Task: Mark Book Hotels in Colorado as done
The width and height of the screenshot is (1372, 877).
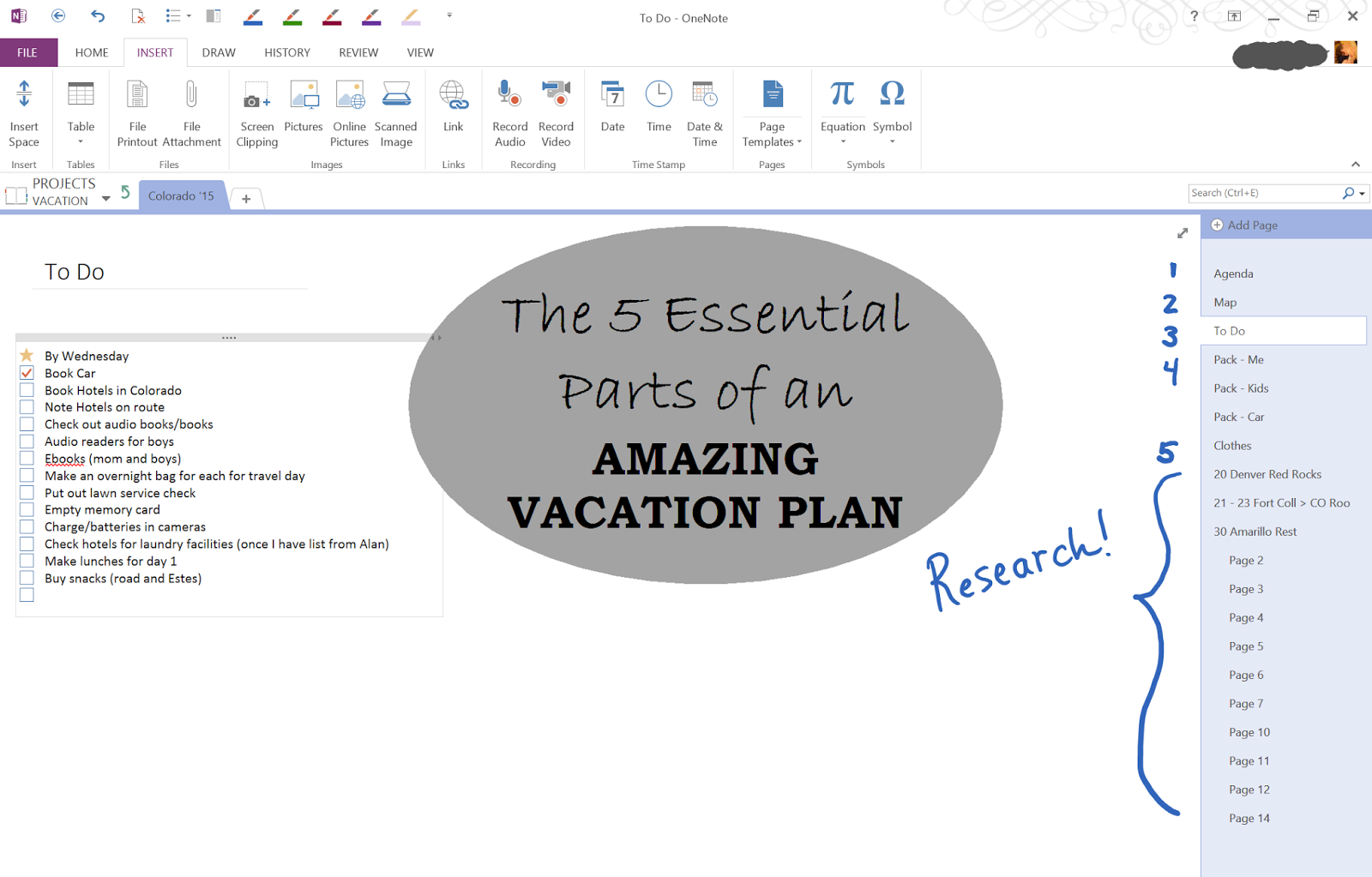Action: pos(27,390)
